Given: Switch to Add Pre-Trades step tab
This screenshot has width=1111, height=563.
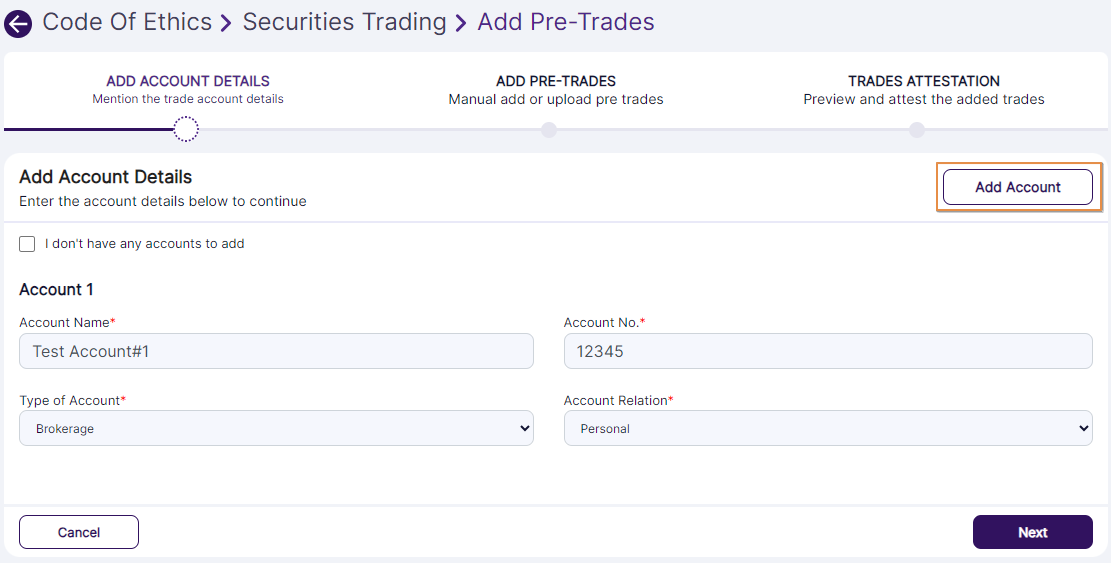Looking at the screenshot, I should tap(556, 89).
